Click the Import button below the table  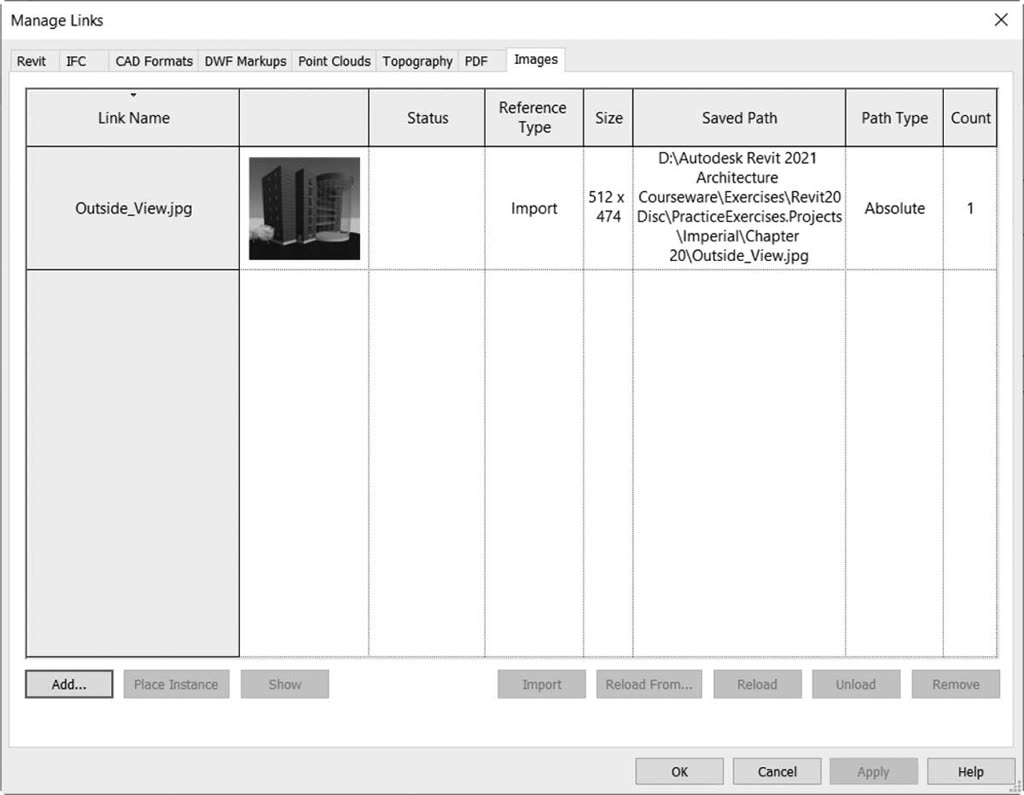pos(541,684)
